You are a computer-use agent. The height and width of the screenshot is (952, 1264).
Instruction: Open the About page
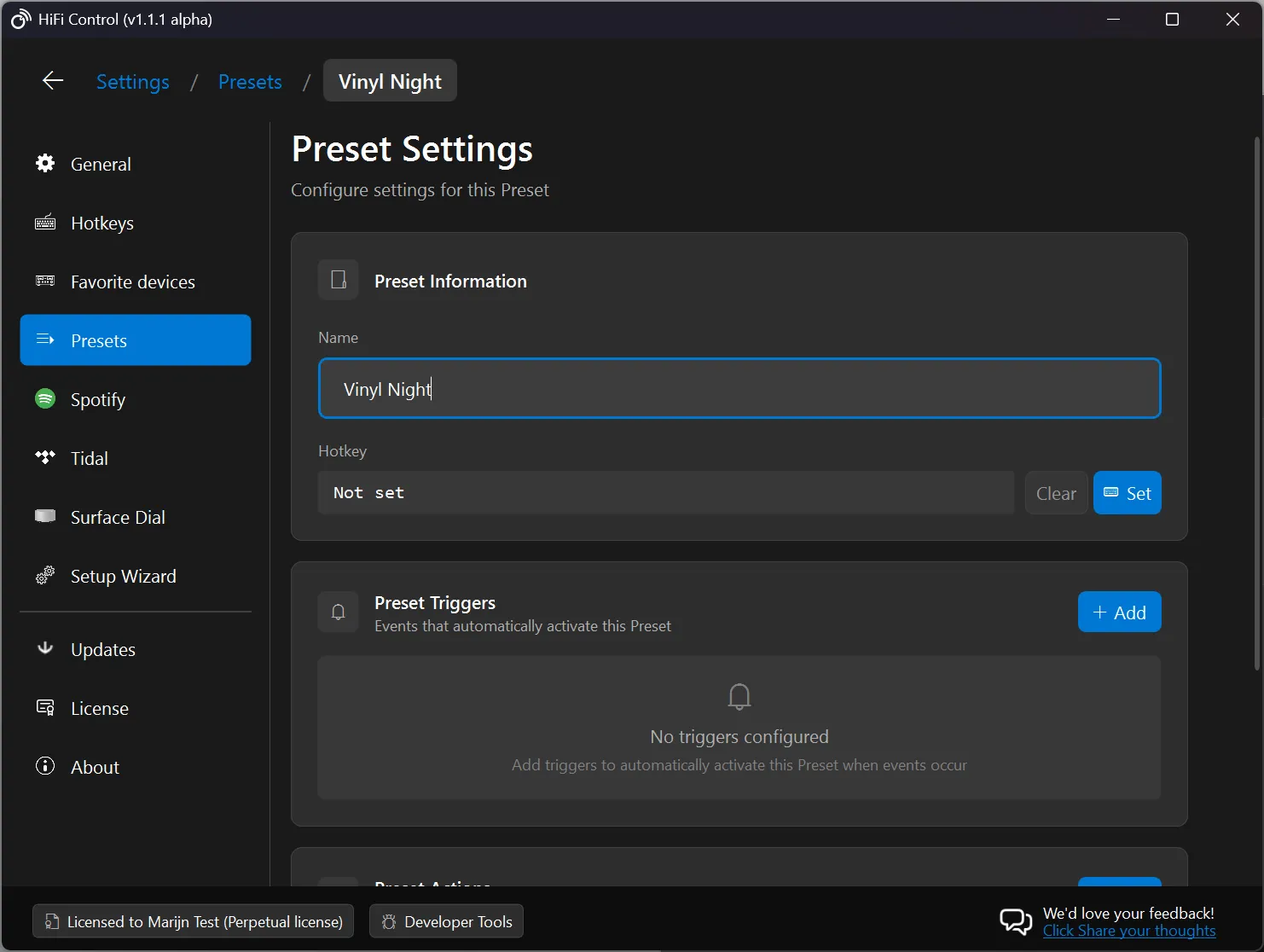click(94, 766)
